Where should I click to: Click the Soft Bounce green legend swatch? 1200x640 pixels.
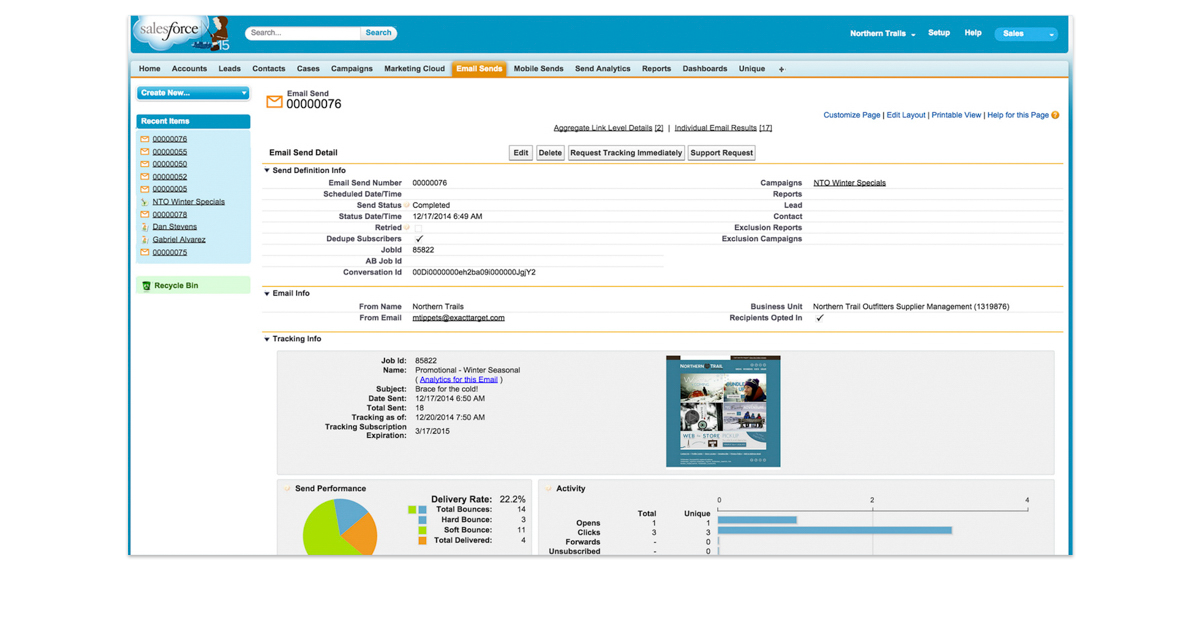tap(423, 530)
